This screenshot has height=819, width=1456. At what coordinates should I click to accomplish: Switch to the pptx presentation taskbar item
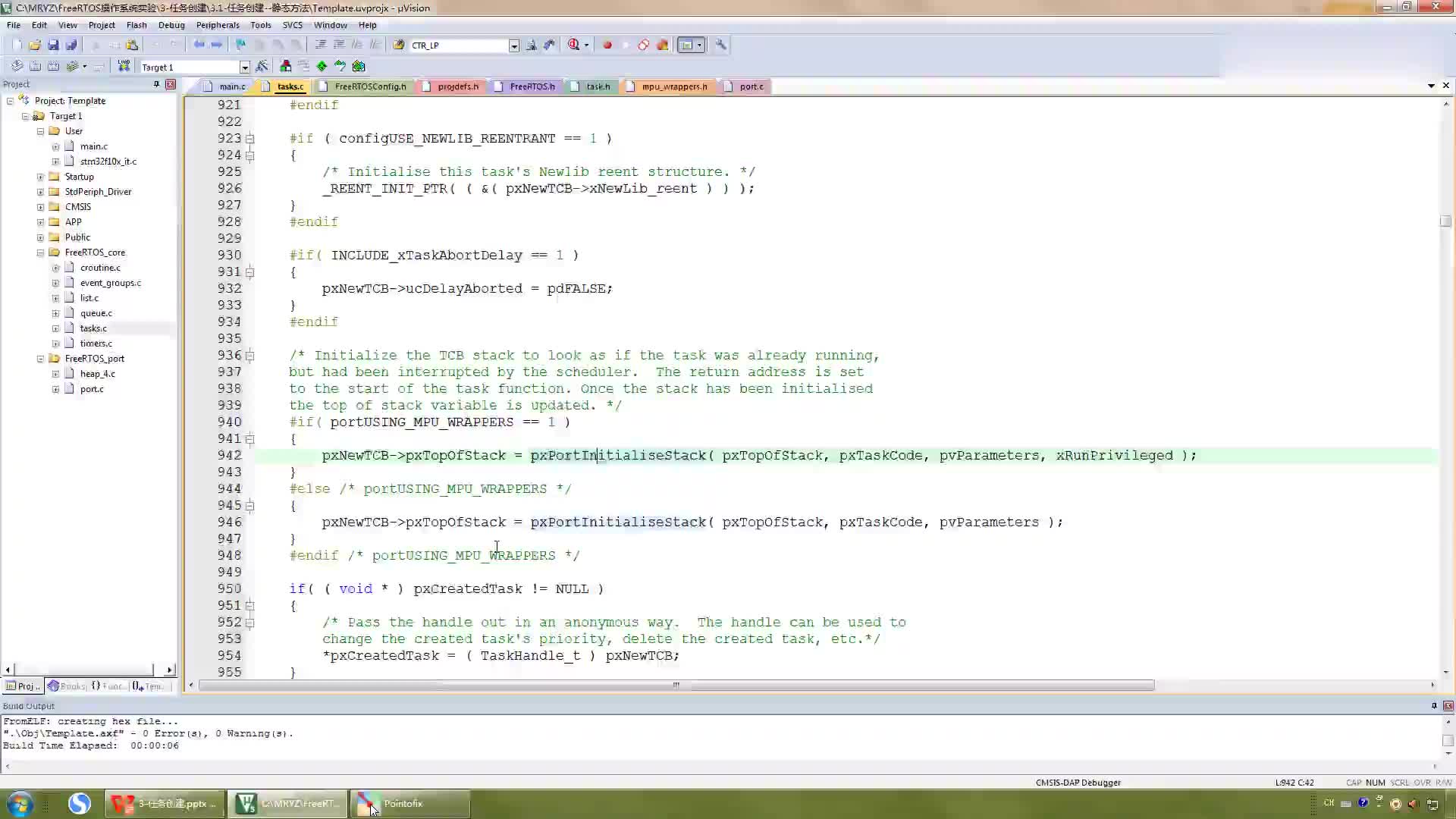click(x=164, y=804)
